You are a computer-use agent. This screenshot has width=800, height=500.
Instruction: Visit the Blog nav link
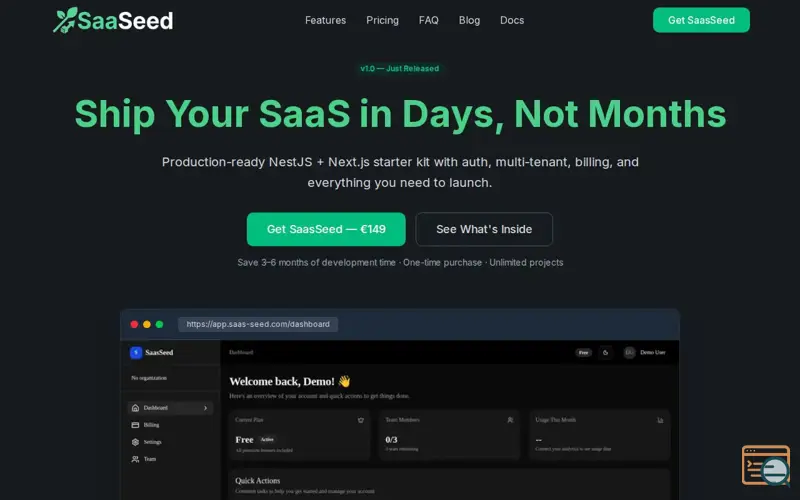469,20
